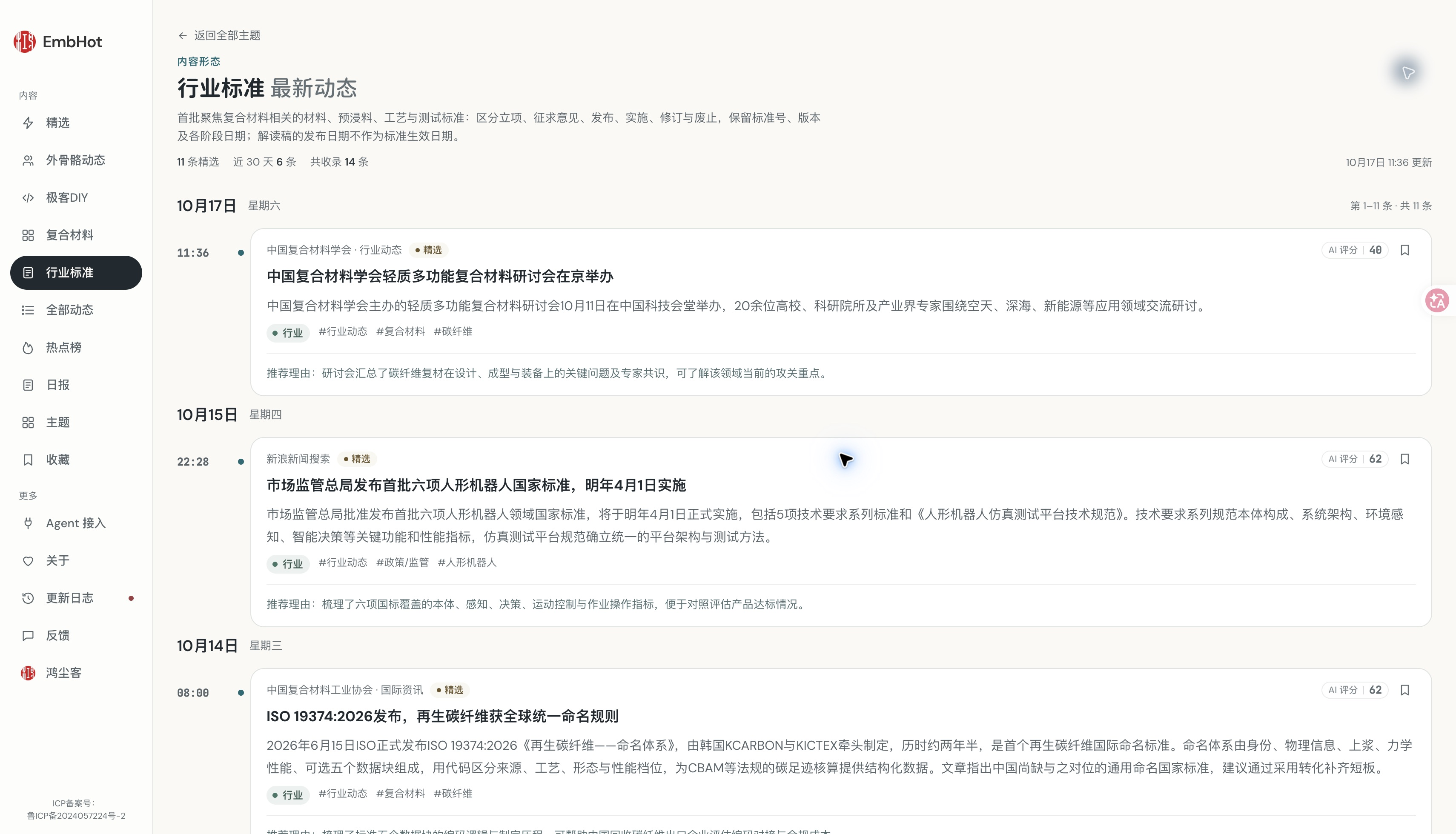Click the 10月14日 date heading
The width and height of the screenshot is (1456, 834).
pos(207,646)
